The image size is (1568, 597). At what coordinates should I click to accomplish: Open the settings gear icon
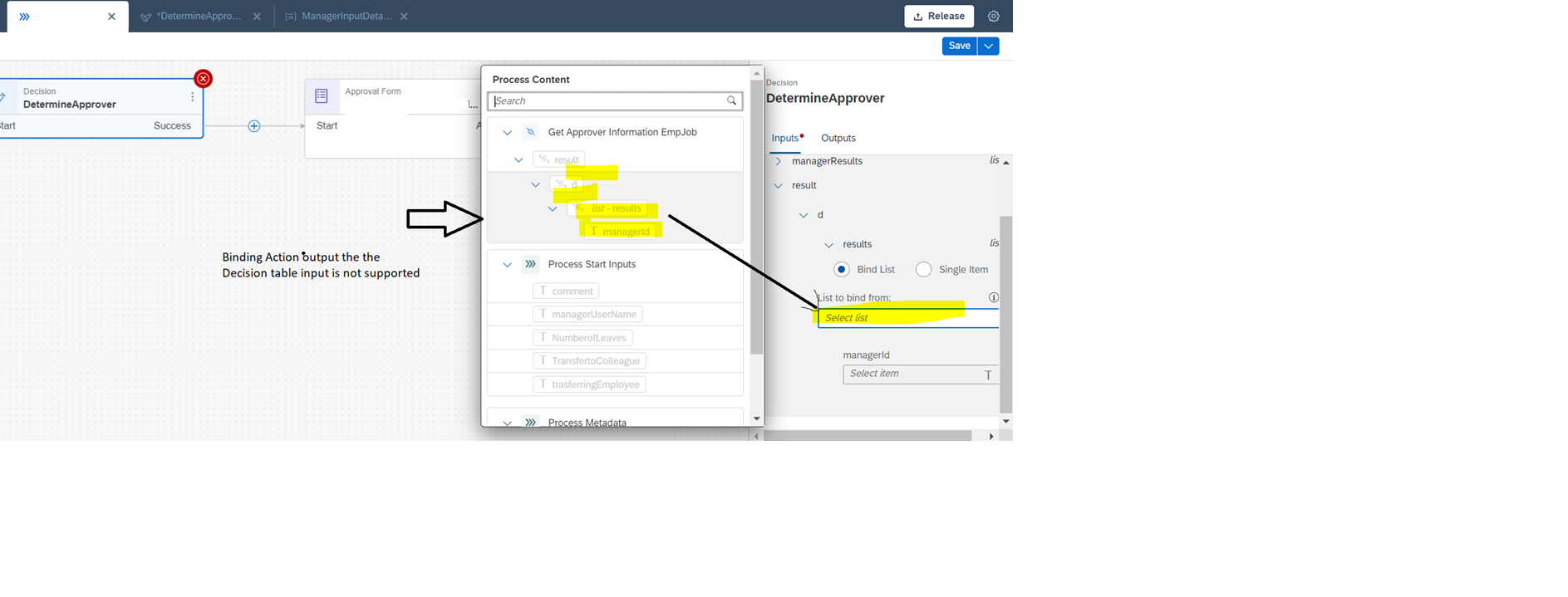993,17
